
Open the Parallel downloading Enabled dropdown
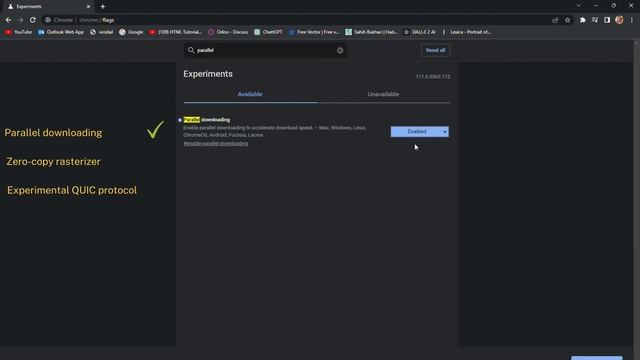[x=420, y=131]
